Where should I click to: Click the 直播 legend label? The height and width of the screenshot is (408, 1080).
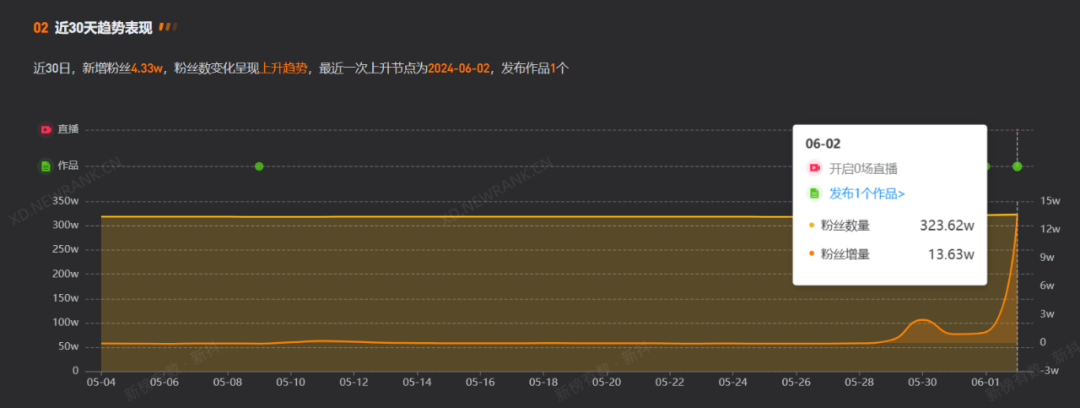pos(68,130)
